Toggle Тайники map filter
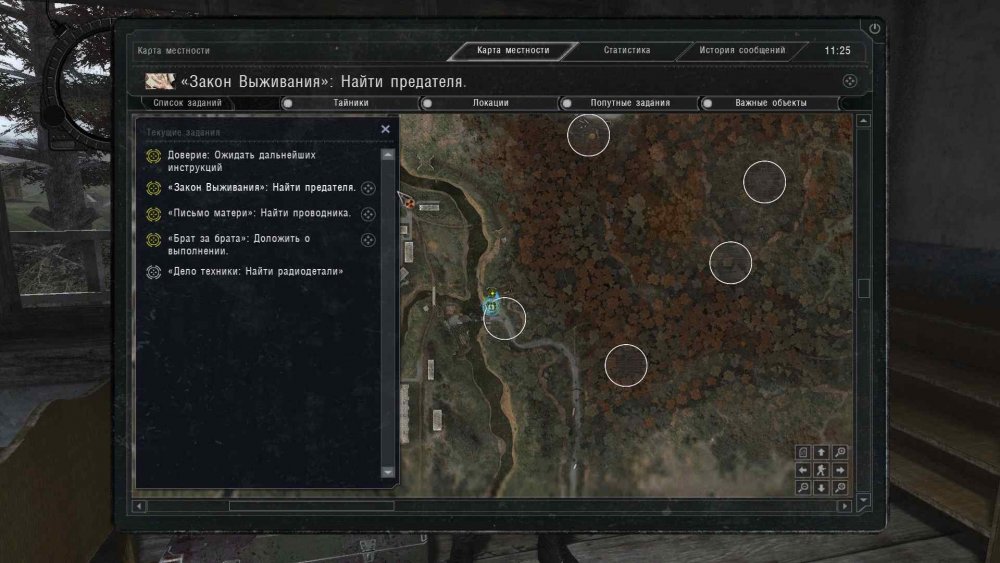Viewport: 1000px width, 563px height. (x=349, y=103)
